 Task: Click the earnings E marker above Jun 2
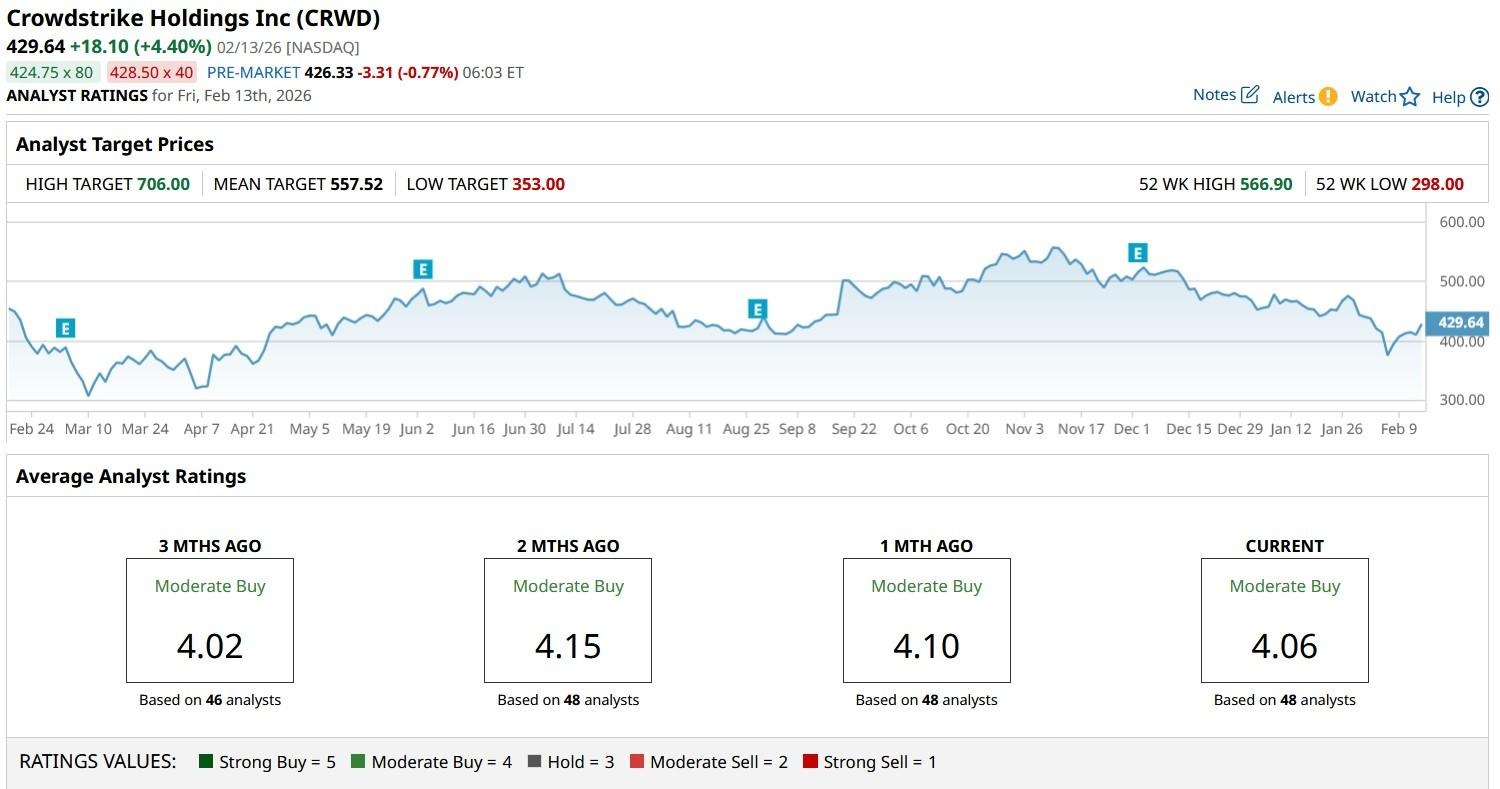423,269
